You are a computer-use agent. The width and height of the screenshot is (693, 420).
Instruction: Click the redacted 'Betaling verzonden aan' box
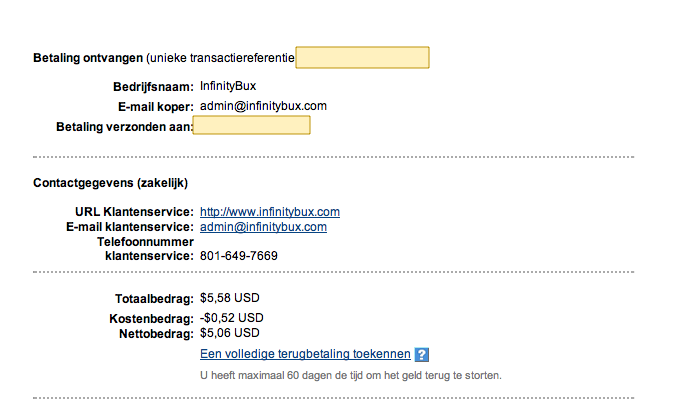point(251,125)
